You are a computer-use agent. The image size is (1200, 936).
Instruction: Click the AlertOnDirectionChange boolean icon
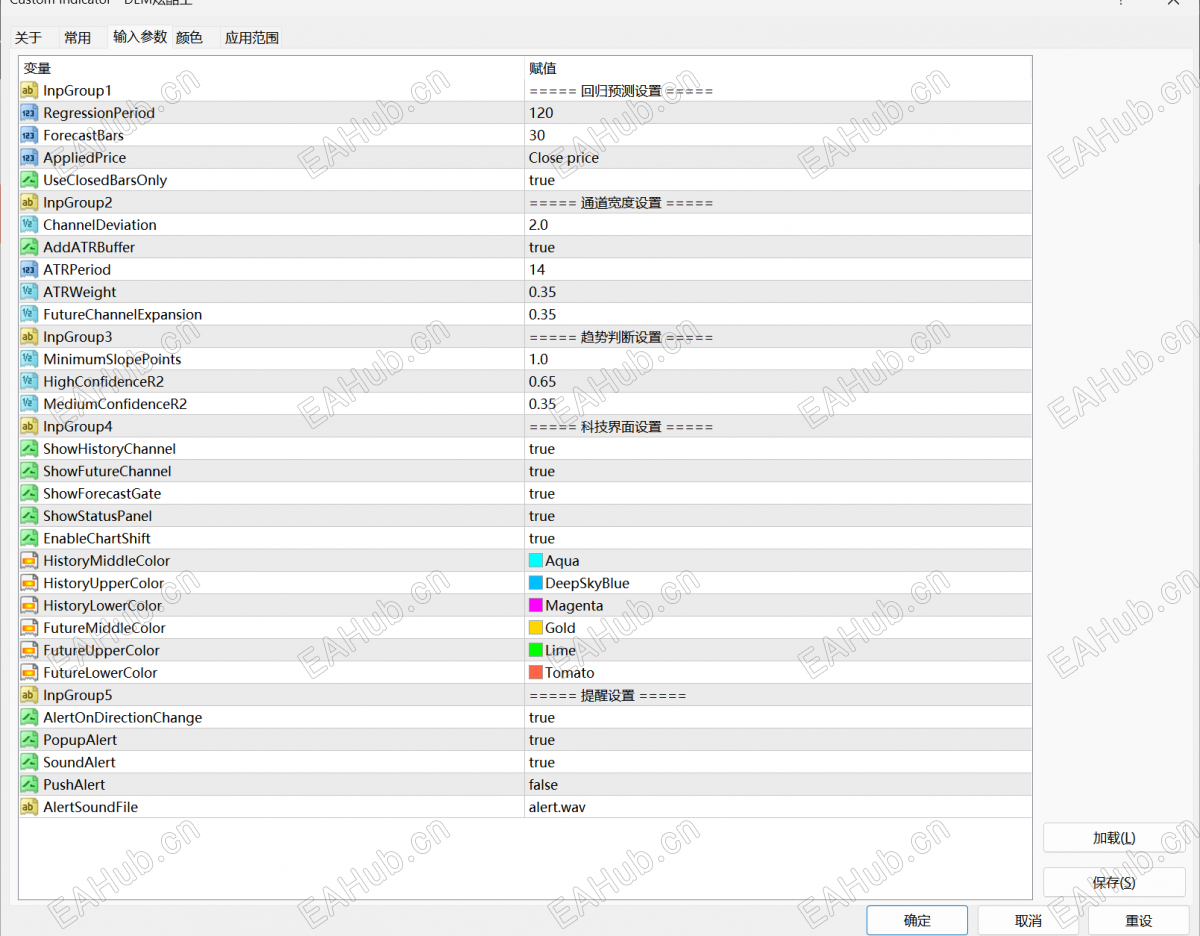click(29, 718)
